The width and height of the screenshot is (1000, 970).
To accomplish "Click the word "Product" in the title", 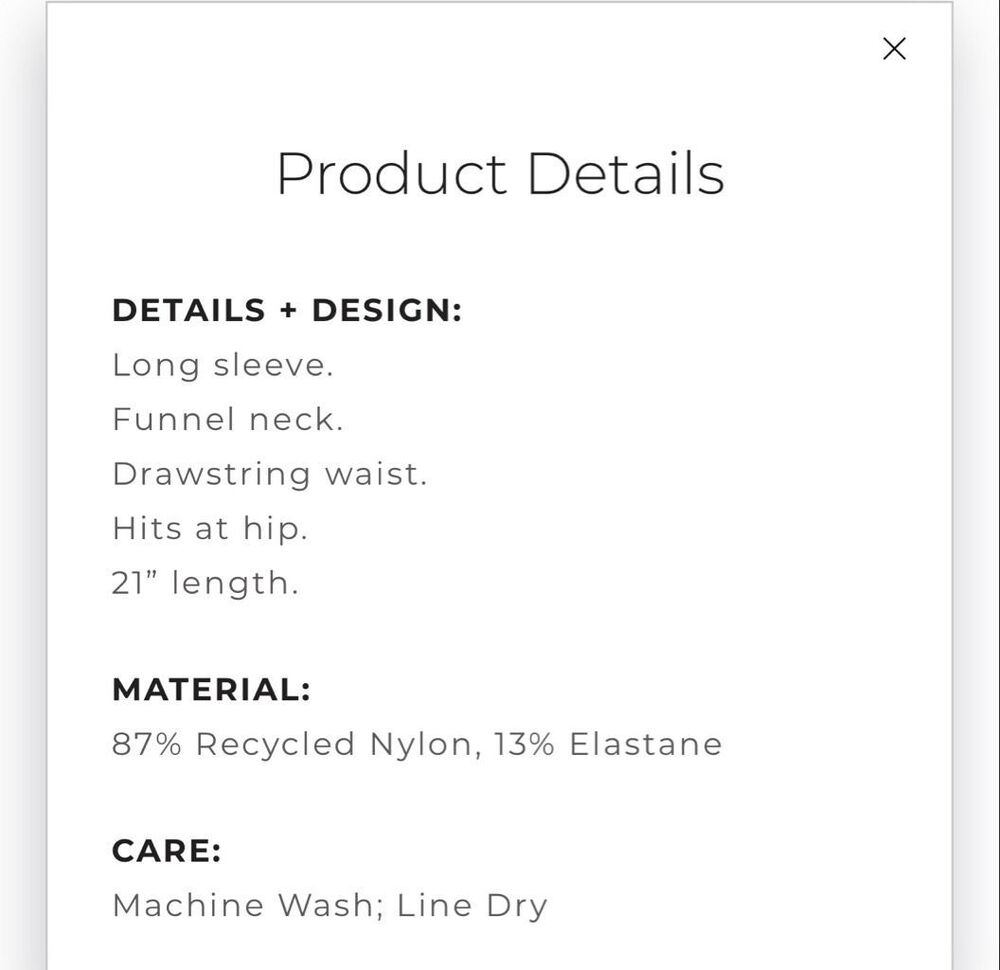I will (392, 173).
